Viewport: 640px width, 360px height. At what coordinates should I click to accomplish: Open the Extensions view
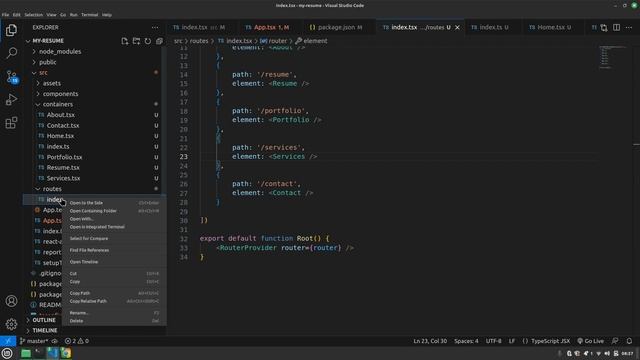[11, 122]
